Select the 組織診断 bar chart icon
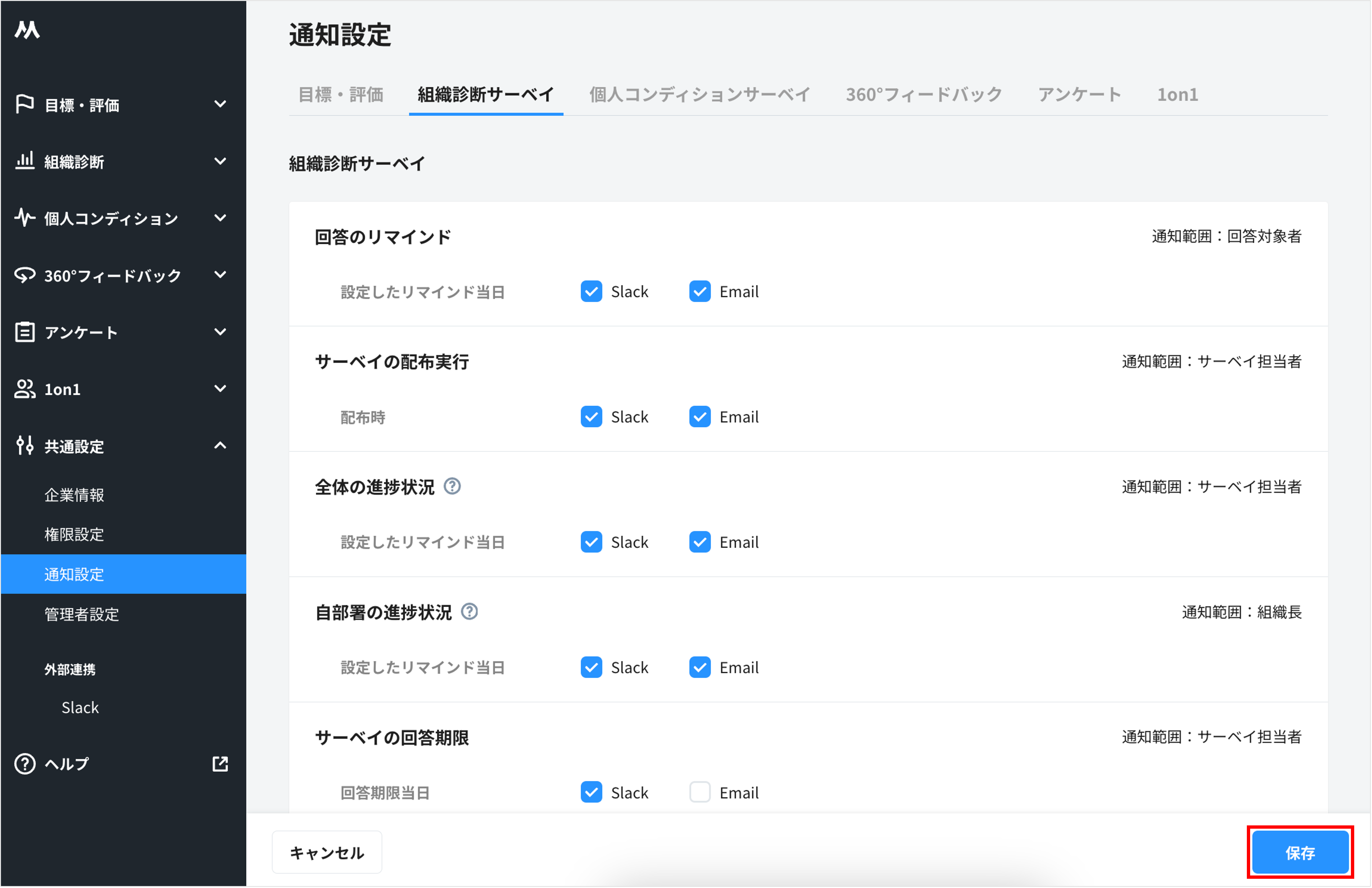 tap(24, 161)
